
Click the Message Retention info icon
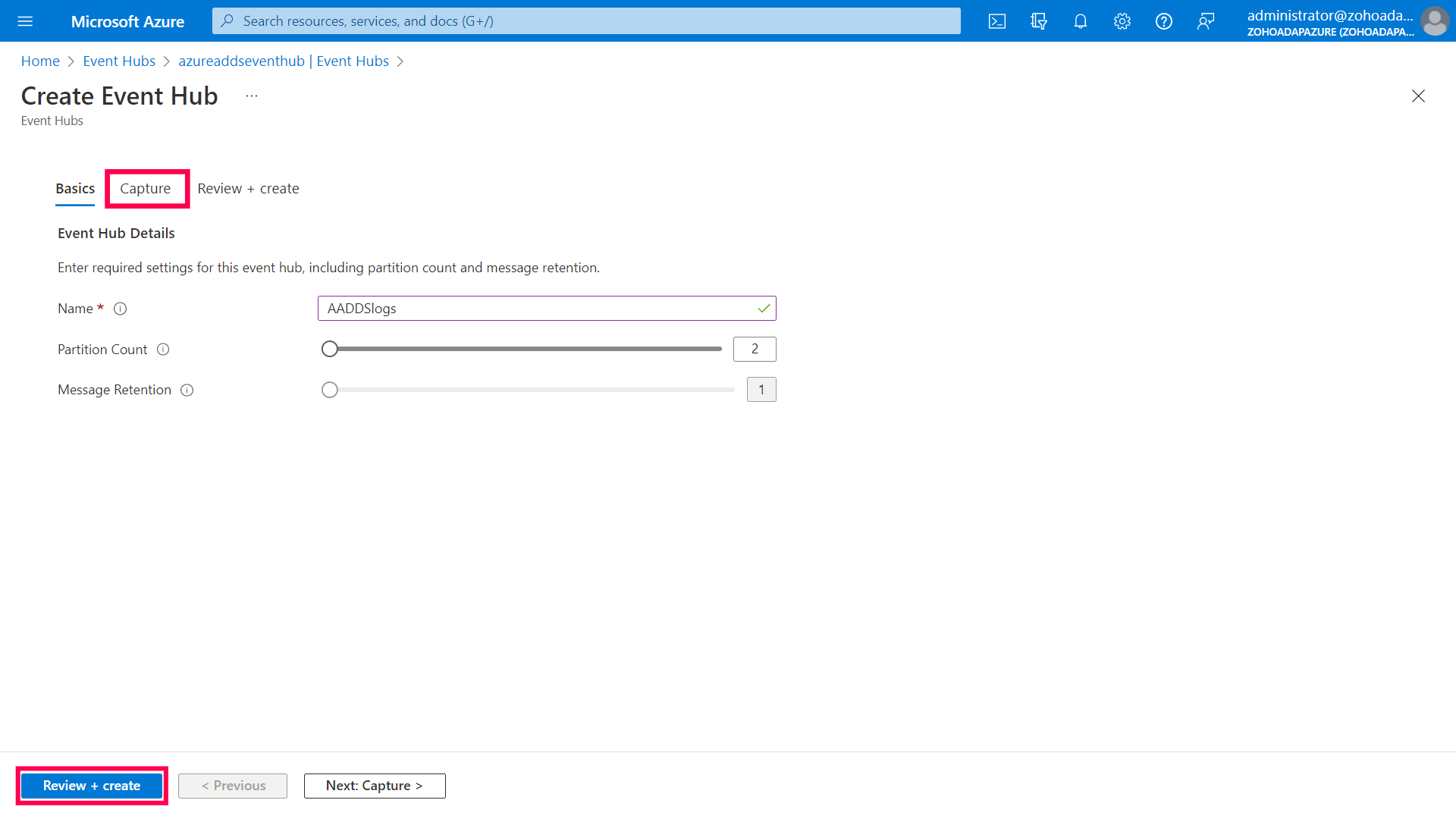coord(187,390)
